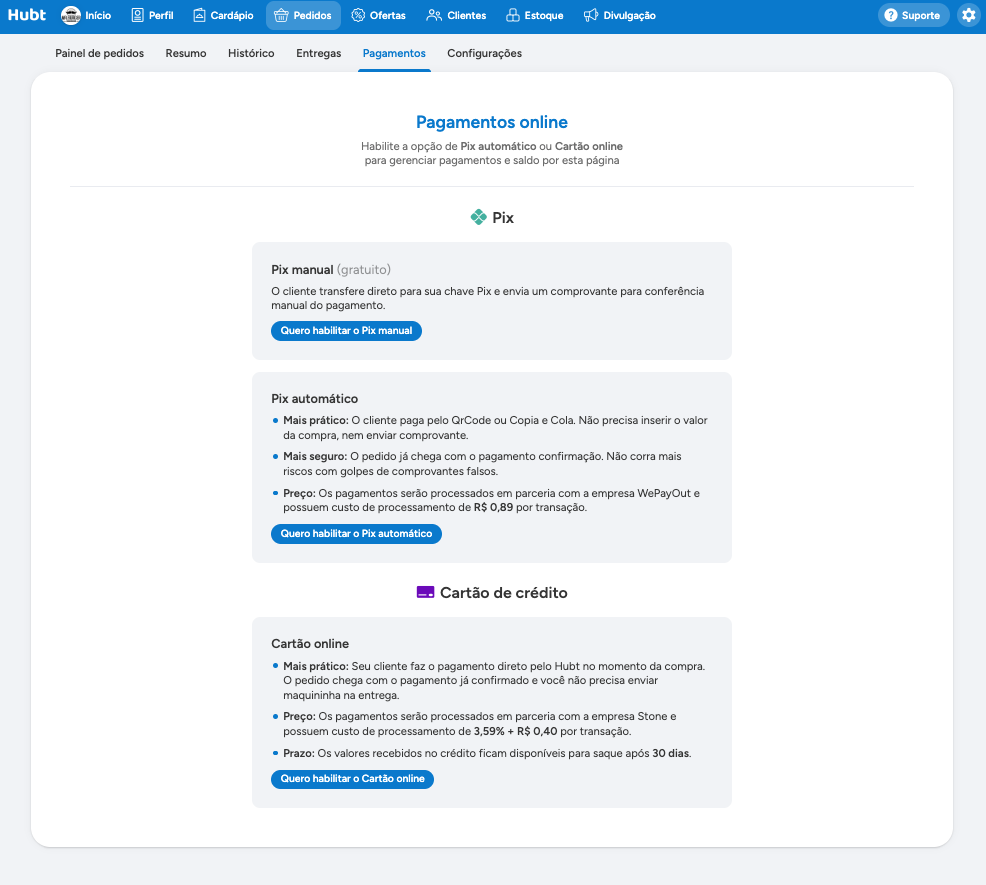The image size is (986, 885).
Task: Click the Cartão de crédito section heading
Action: 504,593
